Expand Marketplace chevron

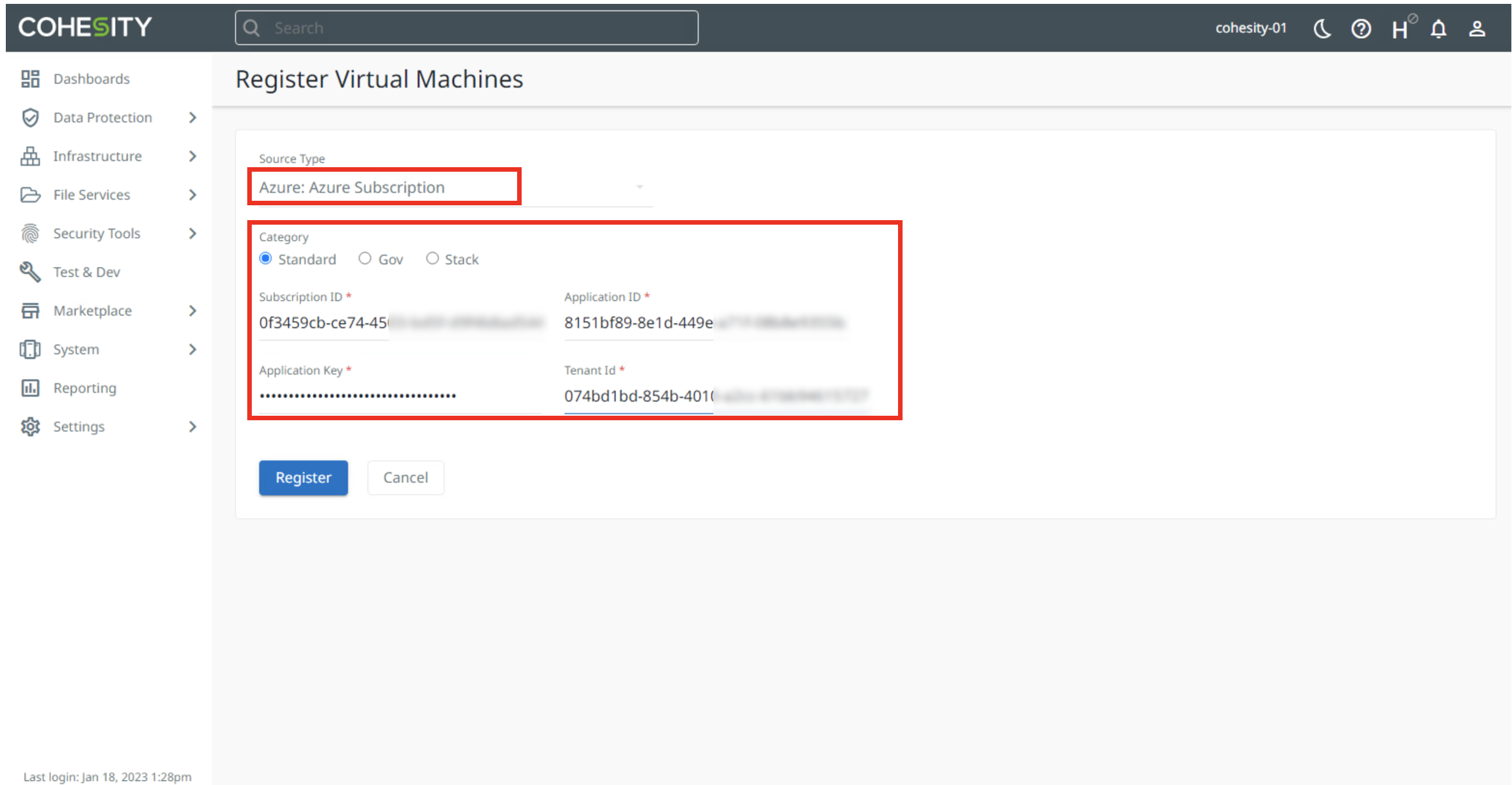(192, 311)
